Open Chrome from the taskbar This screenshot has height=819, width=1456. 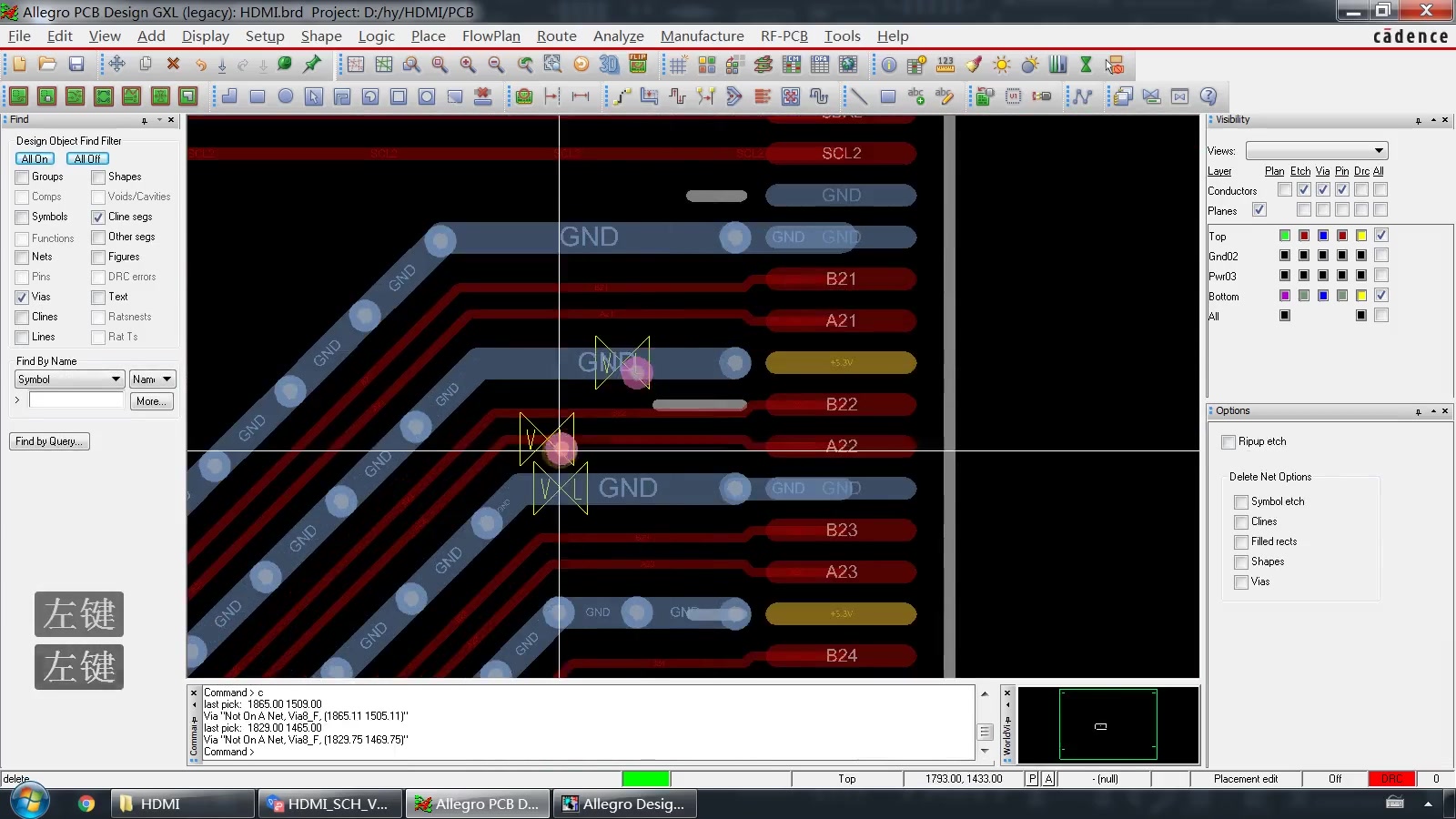coord(86,804)
